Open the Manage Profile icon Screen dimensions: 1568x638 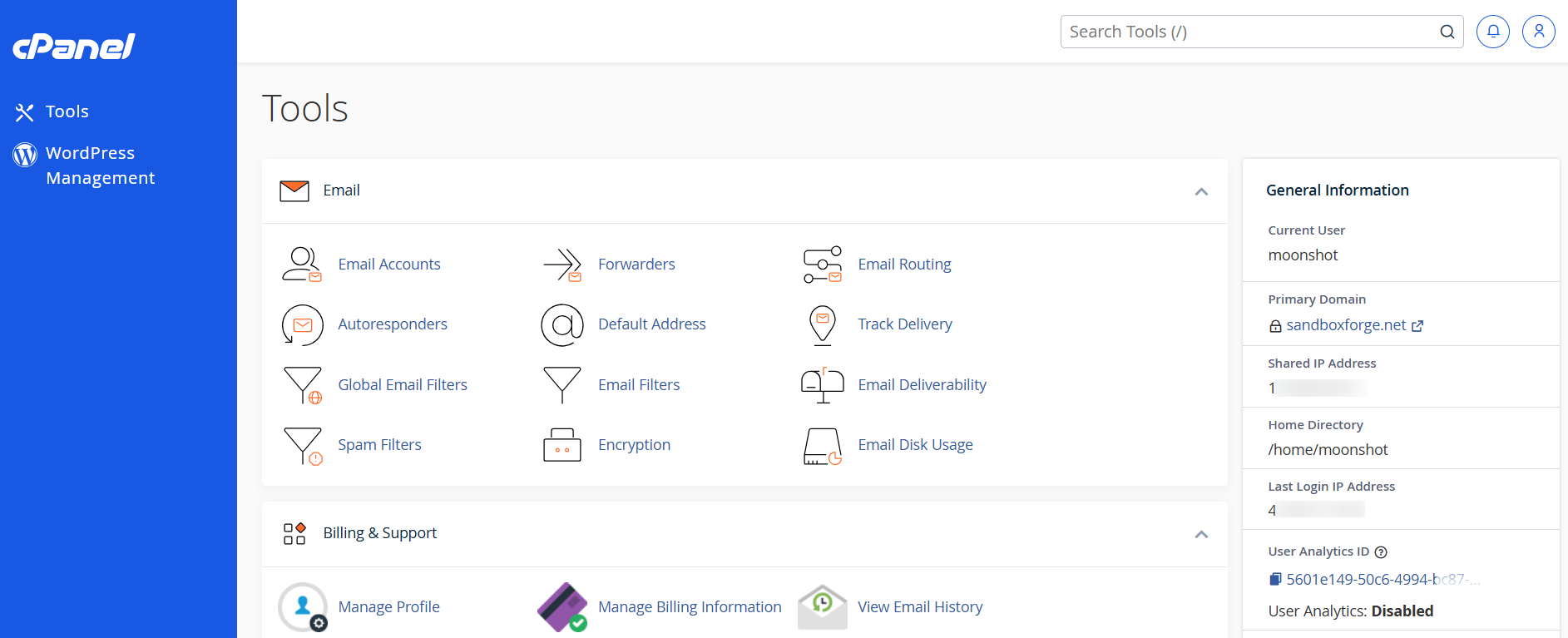pyautogui.click(x=302, y=607)
